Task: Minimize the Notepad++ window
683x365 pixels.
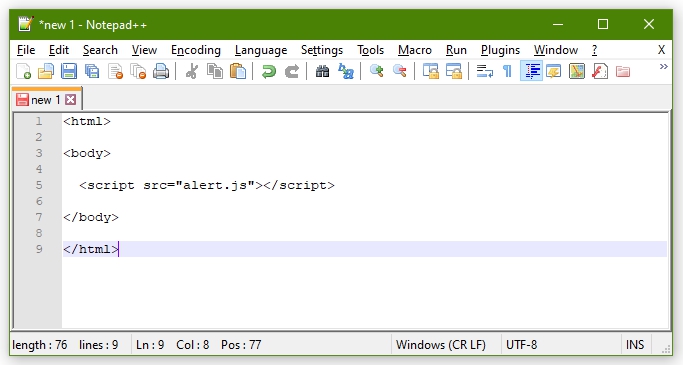Action: [558, 24]
